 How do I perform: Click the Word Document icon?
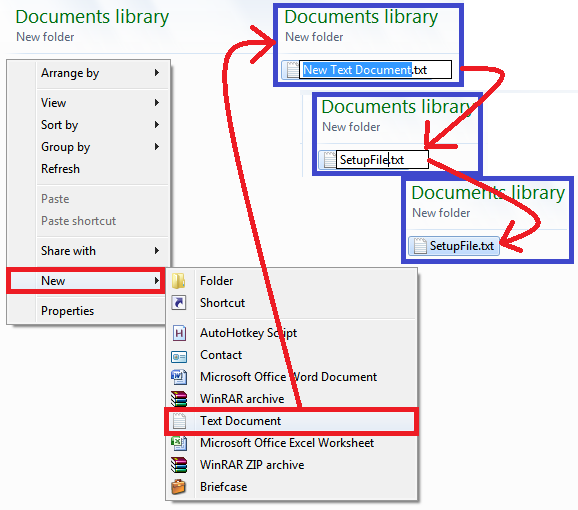pyautogui.click(x=179, y=377)
